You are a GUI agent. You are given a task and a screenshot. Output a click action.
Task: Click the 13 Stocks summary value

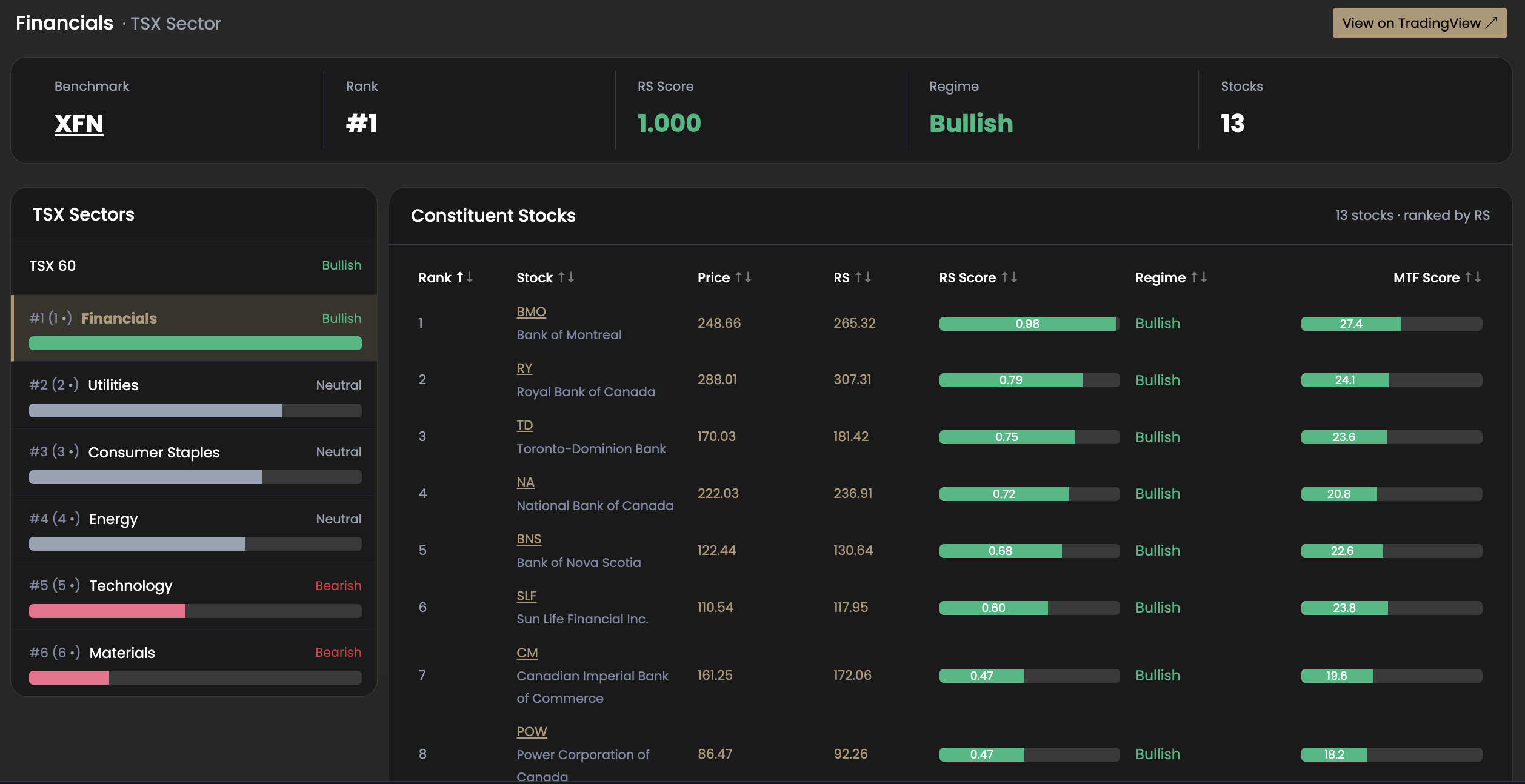click(1232, 124)
